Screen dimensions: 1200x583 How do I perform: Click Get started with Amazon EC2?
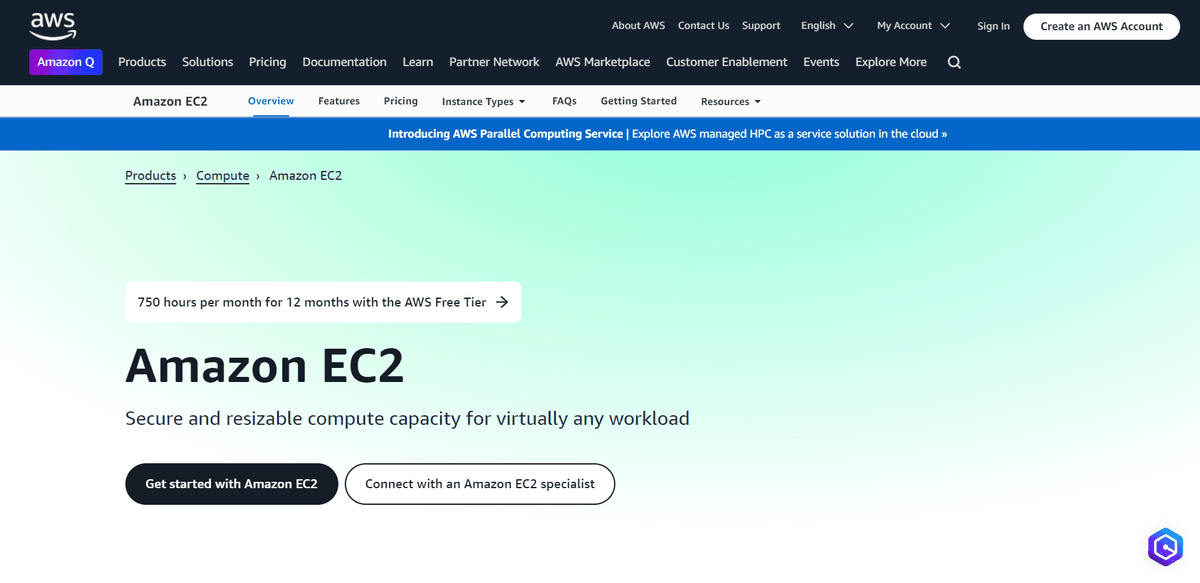point(231,483)
